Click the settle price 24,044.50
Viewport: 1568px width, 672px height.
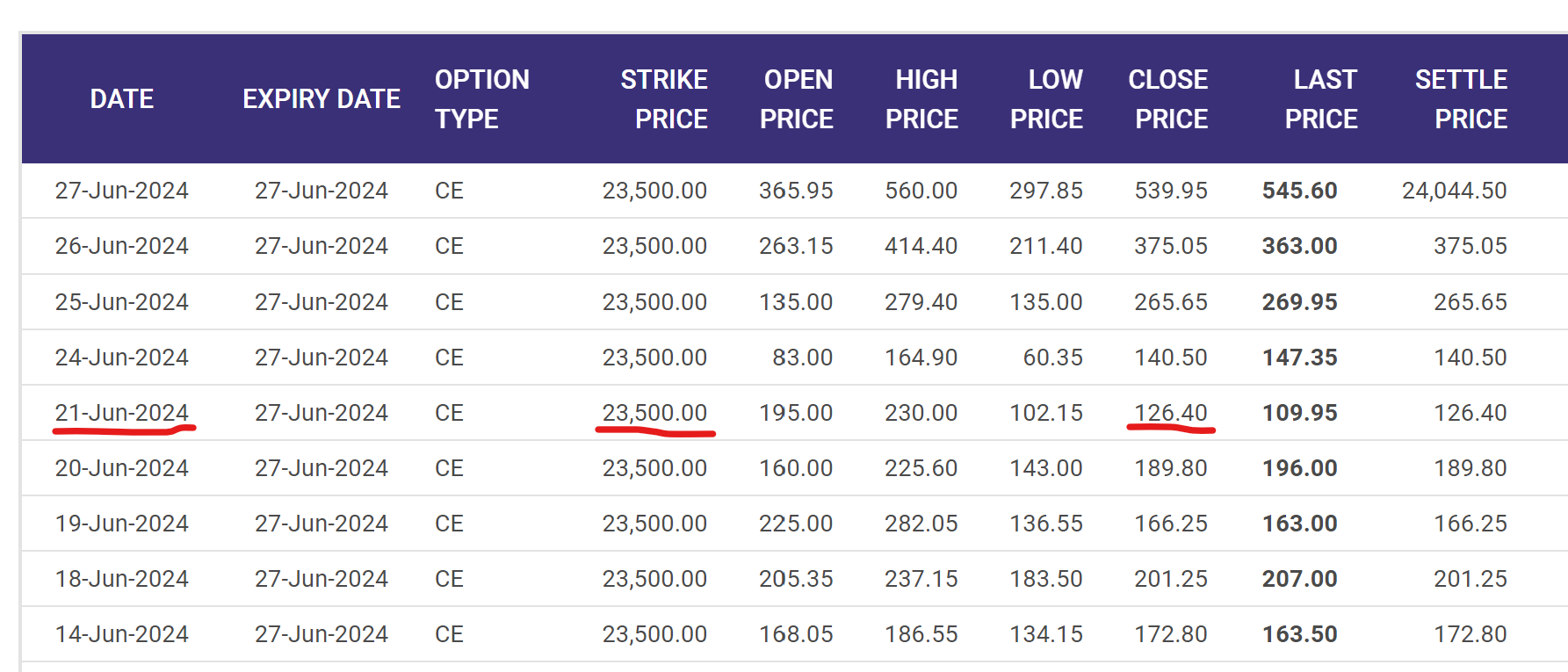pos(1454,191)
